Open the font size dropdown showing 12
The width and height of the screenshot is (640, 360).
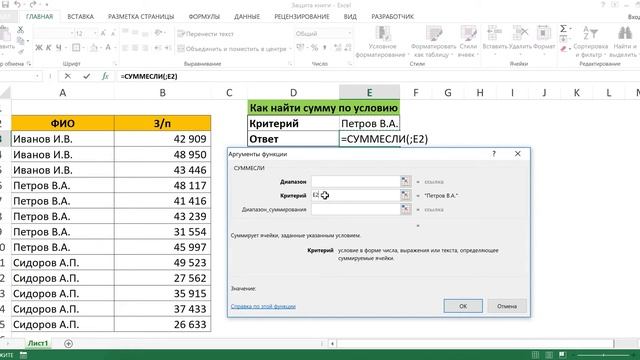tap(95, 33)
